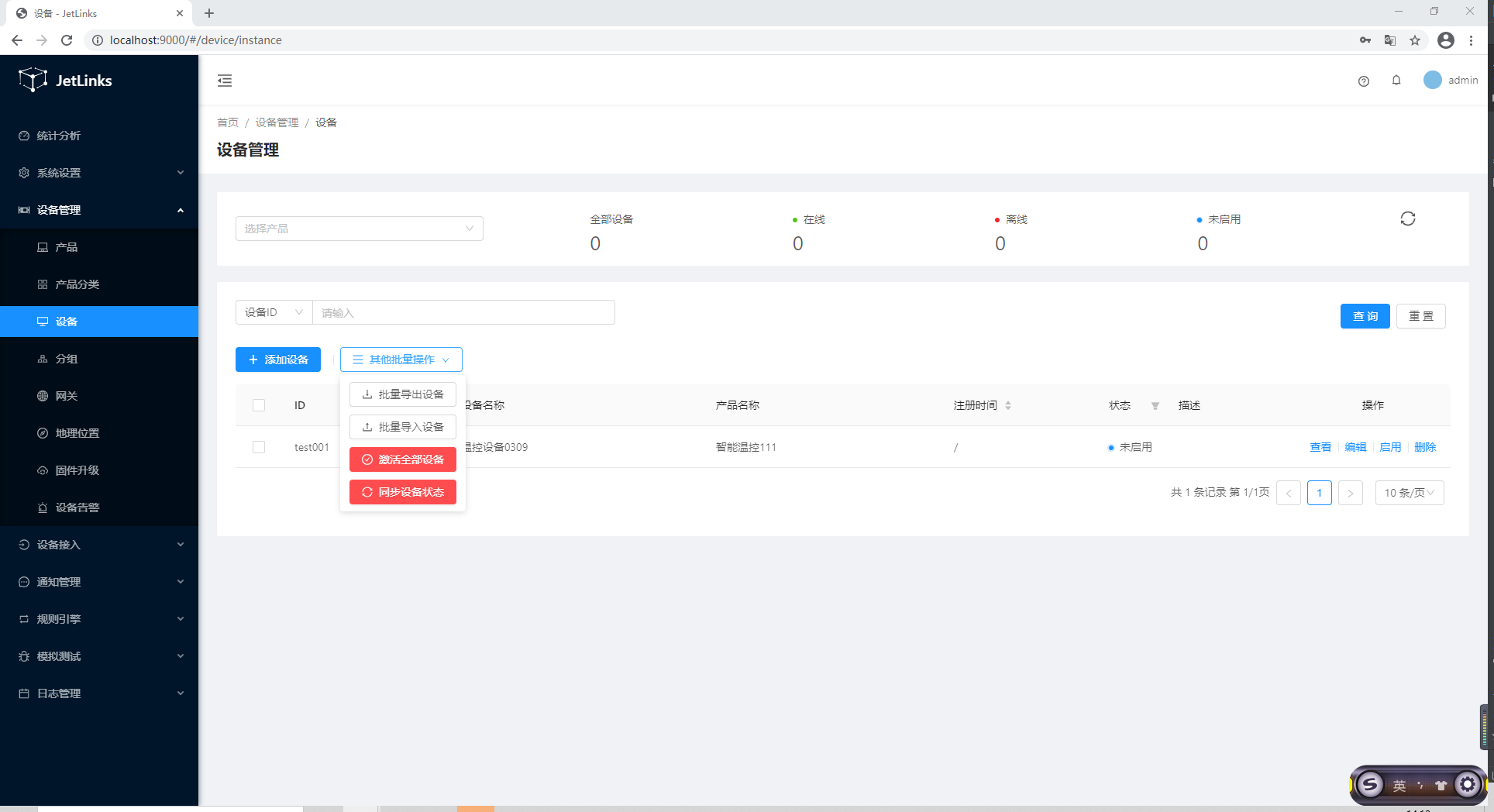1494x812 pixels.
Task: Click the help question mark icon
Action: point(1363,81)
